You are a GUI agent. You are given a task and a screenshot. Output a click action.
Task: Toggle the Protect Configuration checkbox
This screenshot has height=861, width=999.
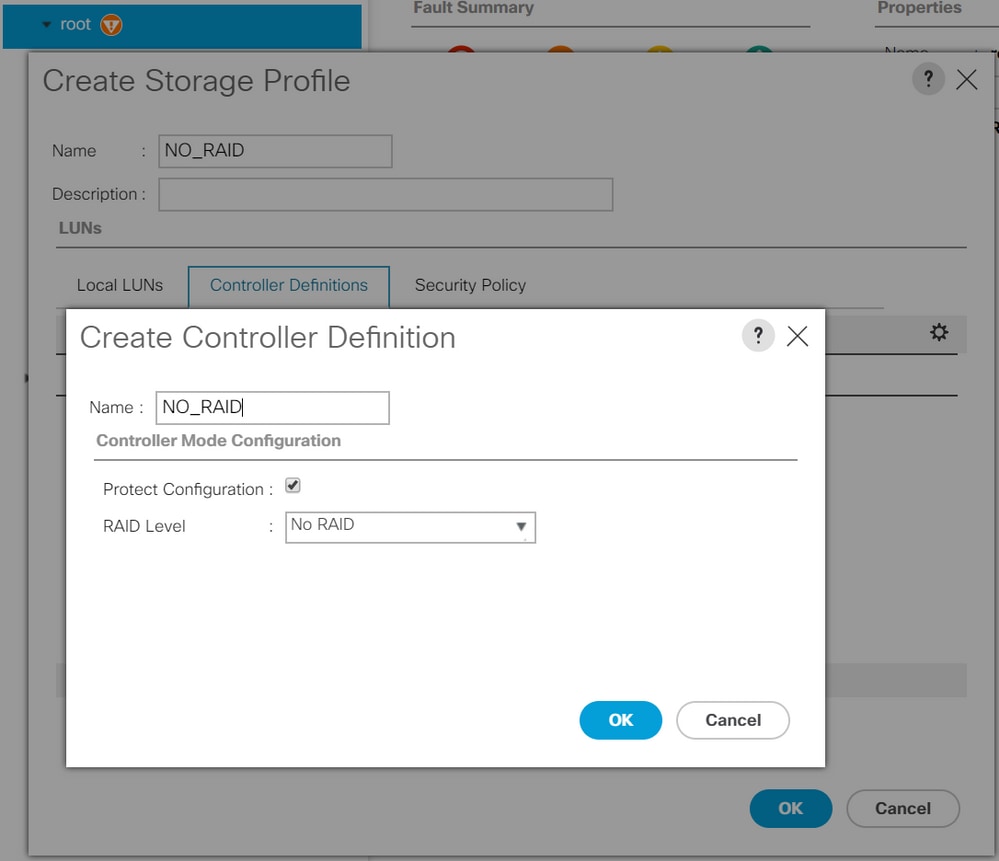click(x=292, y=486)
